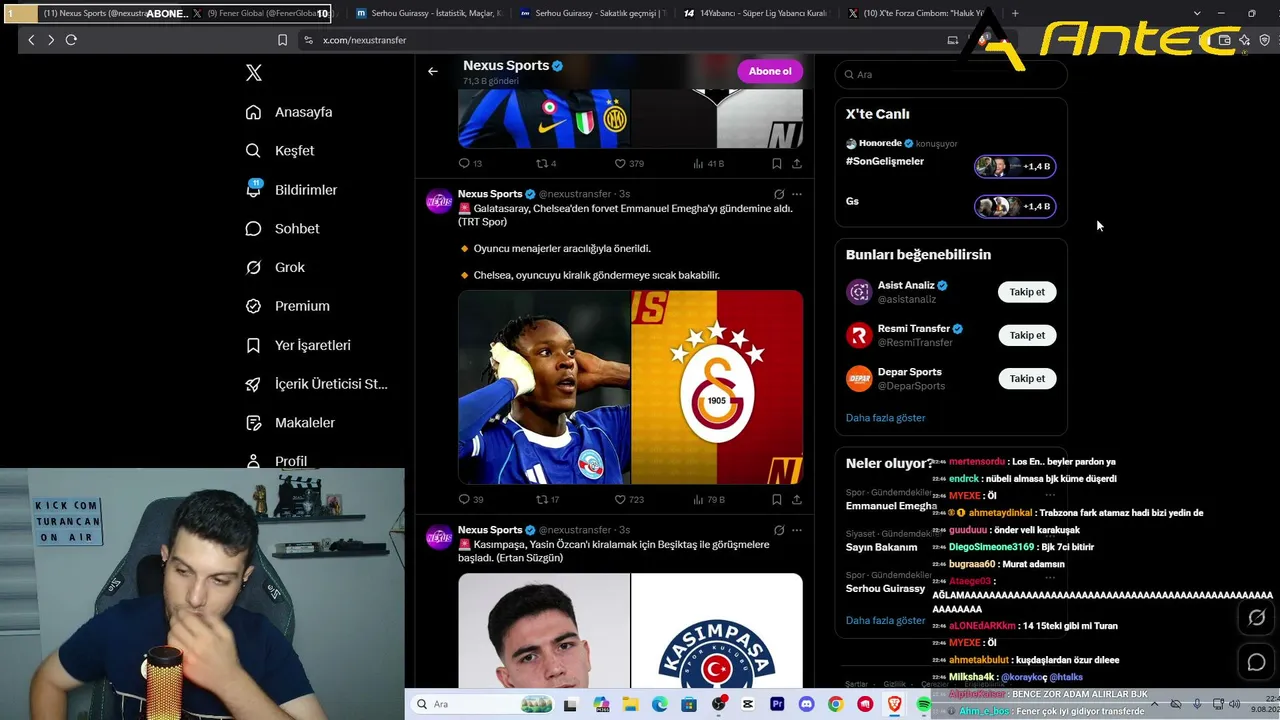Reload the page in the browser

click(x=71, y=40)
